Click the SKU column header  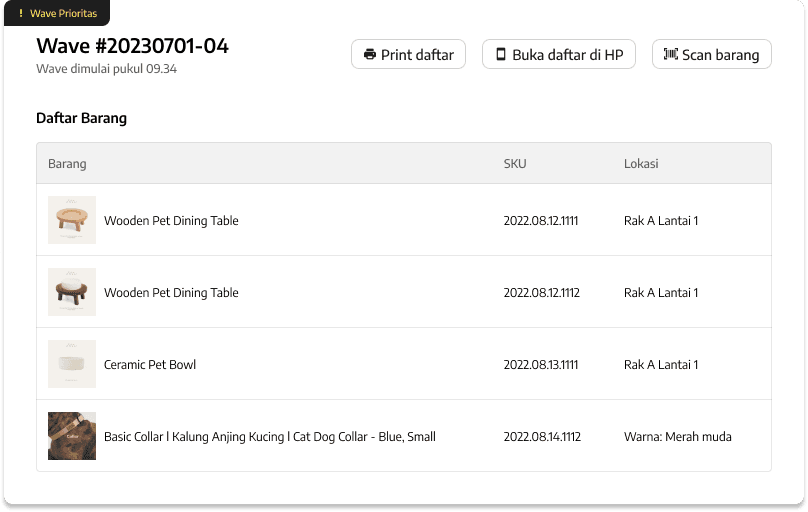click(x=515, y=164)
